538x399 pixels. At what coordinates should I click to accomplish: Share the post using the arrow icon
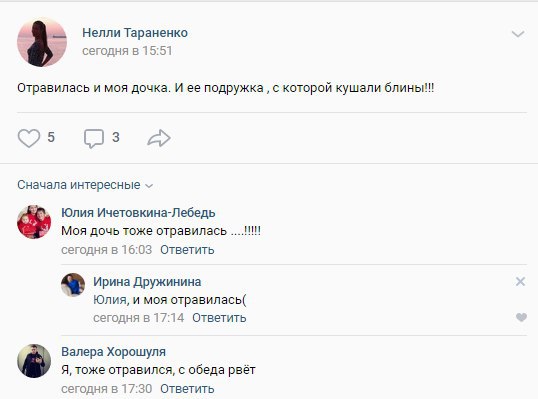click(x=159, y=138)
